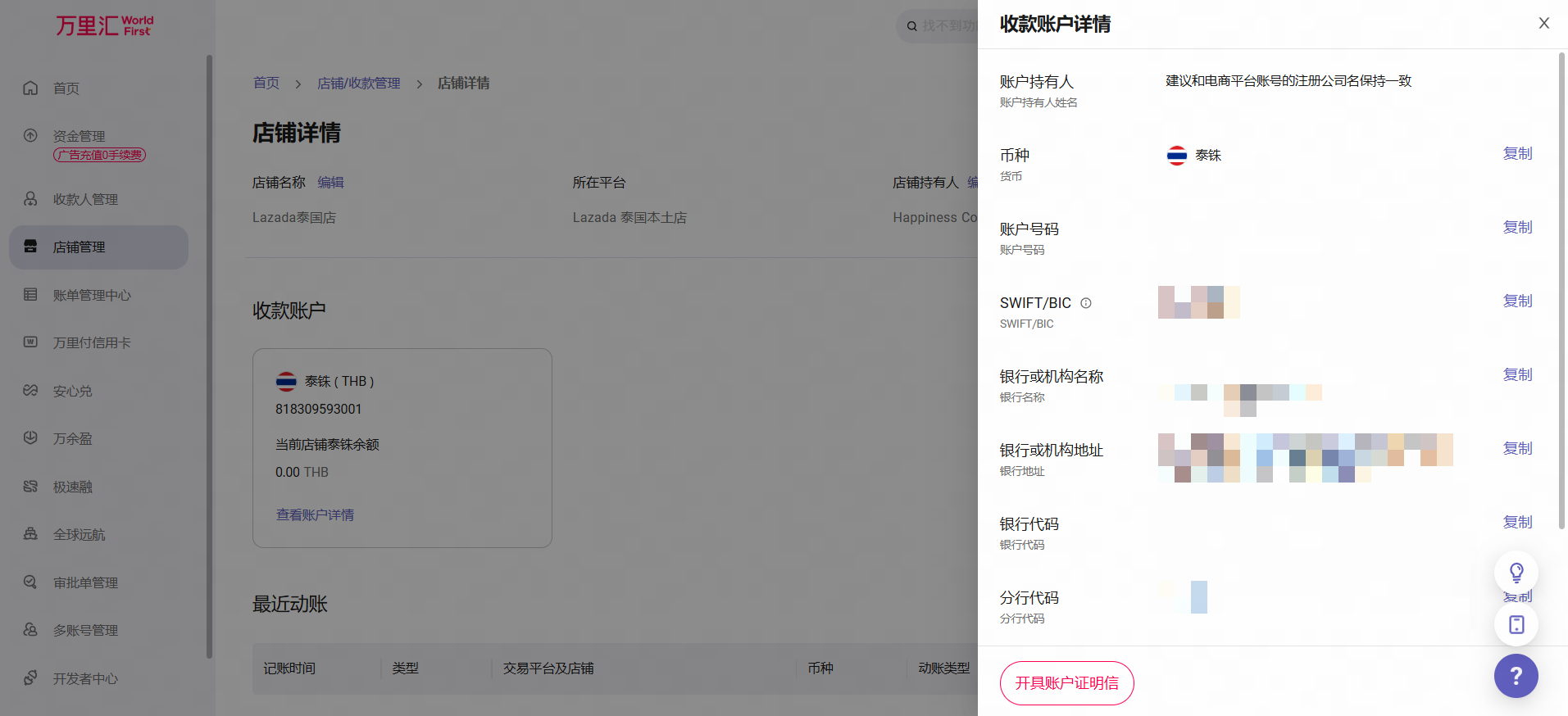Screen dimensions: 1568x716
Task: Copy the SWIFT/BIC code
Action: 1517,301
